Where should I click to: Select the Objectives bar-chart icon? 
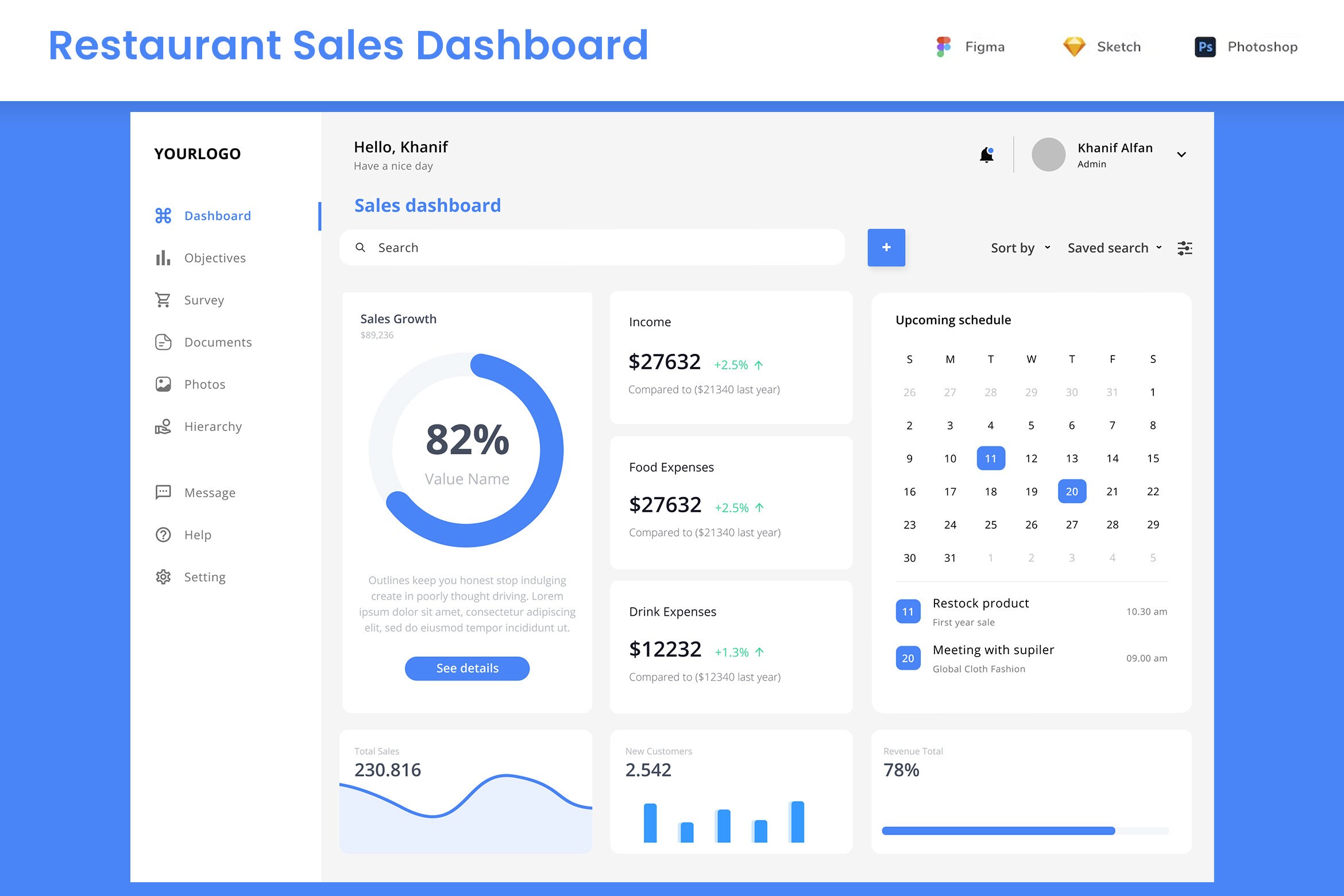click(164, 257)
